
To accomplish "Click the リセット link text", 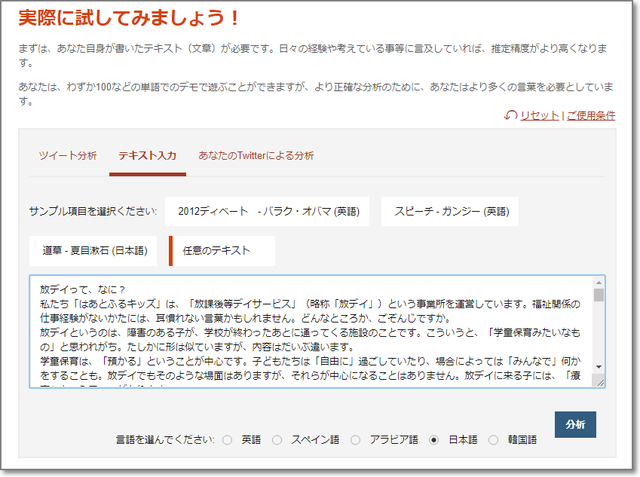I will pyautogui.click(x=539, y=116).
